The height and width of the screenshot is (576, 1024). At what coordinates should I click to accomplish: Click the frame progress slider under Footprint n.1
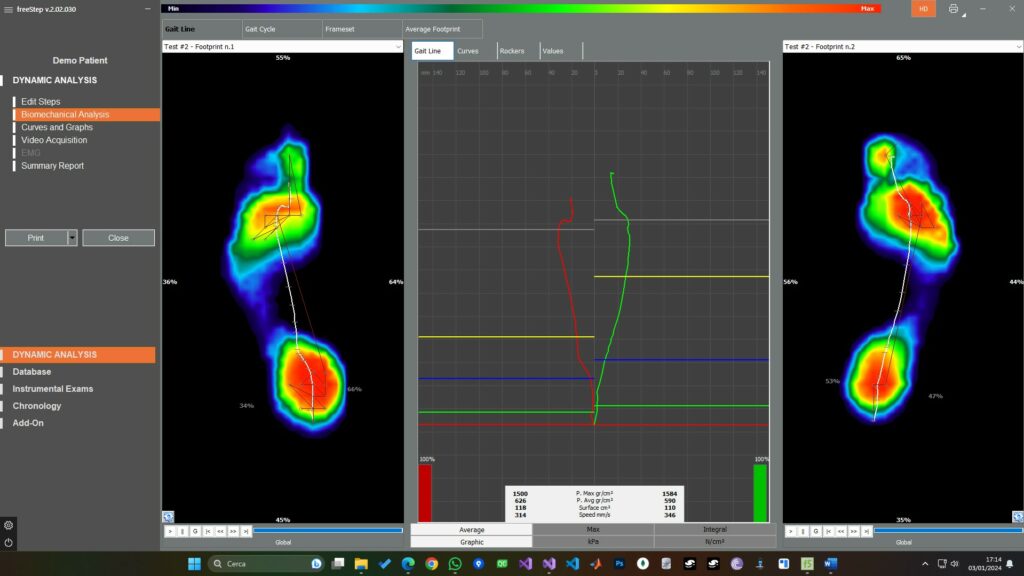tap(330, 530)
